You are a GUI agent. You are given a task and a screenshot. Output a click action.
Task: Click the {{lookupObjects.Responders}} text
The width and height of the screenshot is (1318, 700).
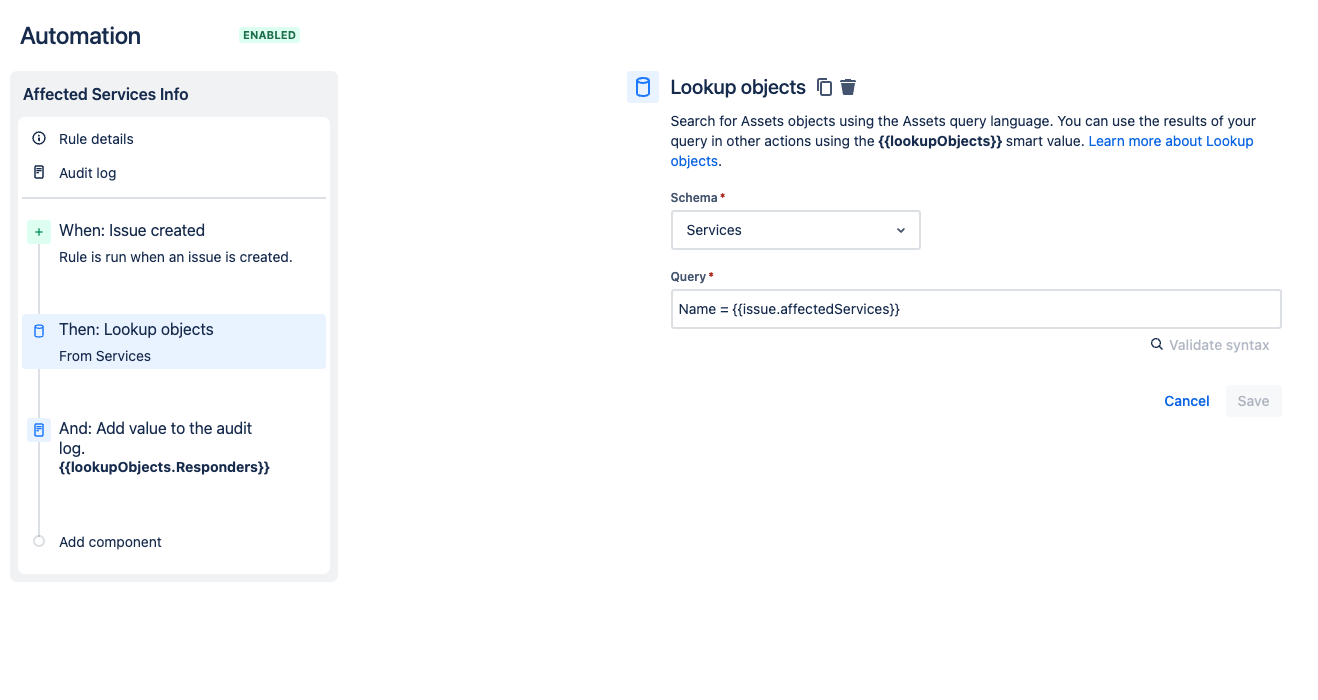[x=165, y=467]
